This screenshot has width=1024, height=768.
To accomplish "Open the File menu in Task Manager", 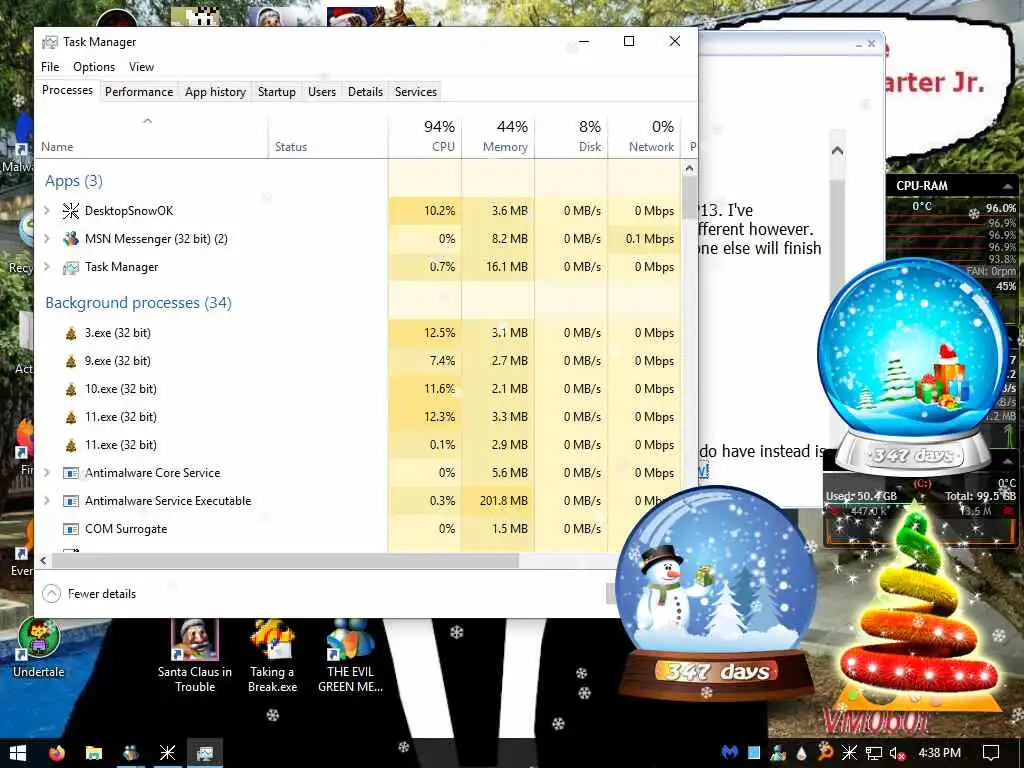I will pos(50,67).
